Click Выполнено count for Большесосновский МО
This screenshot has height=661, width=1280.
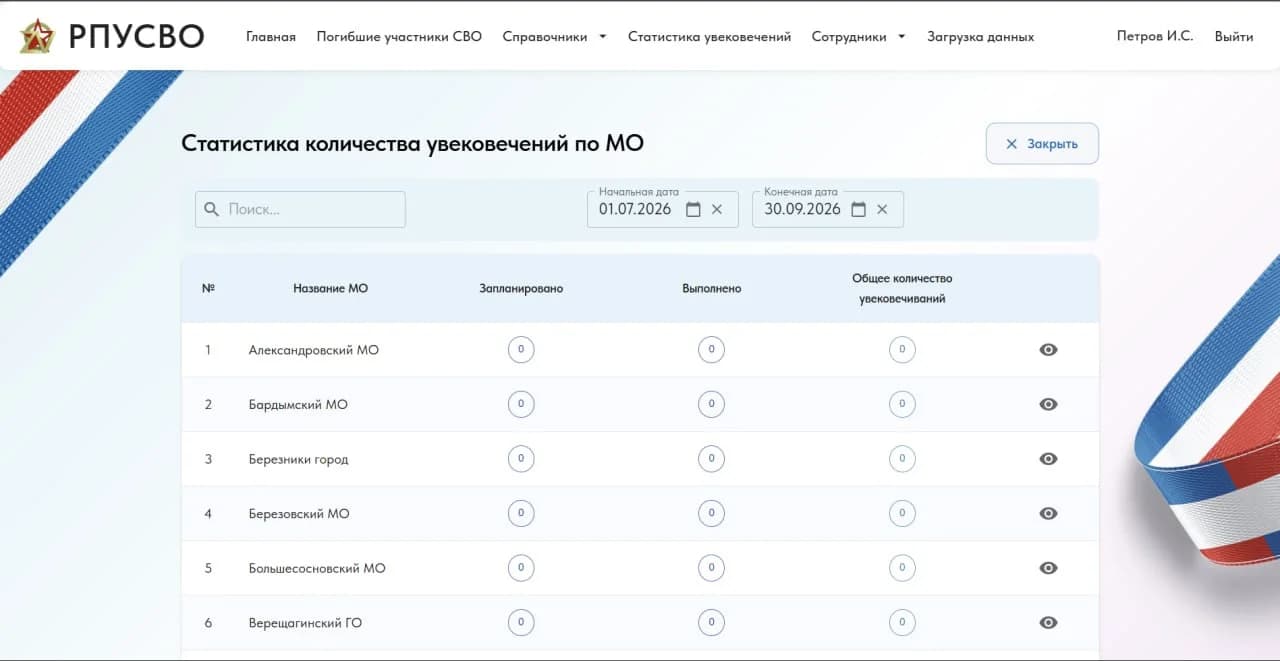point(711,568)
